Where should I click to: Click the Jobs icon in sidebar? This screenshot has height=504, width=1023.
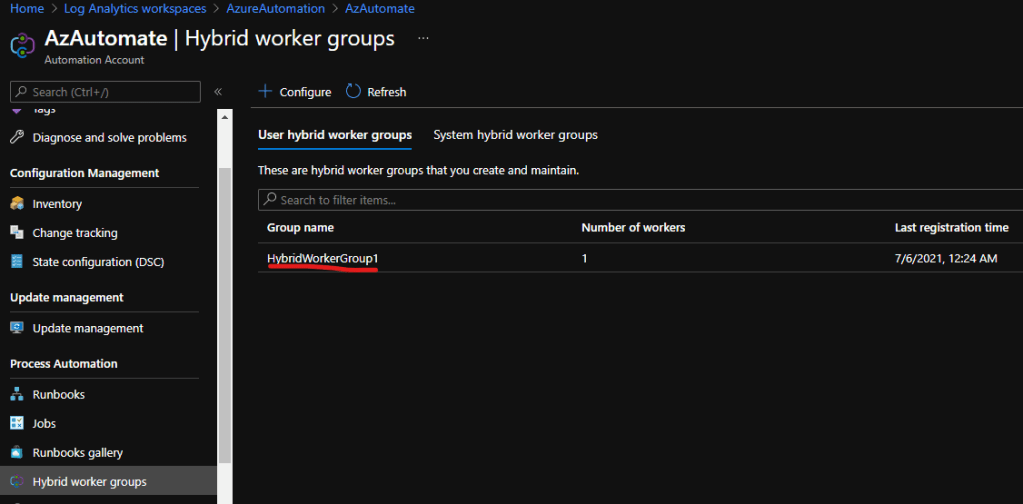(x=16, y=423)
